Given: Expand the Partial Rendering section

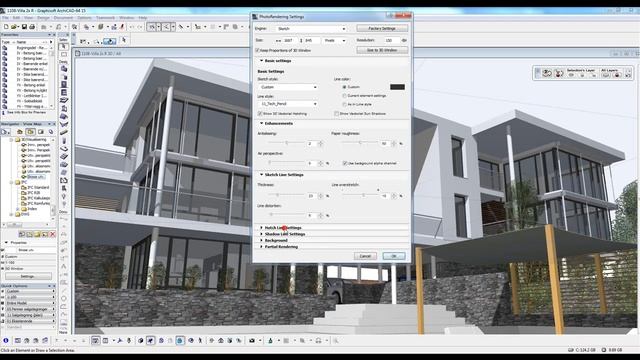Looking at the screenshot, I should coord(261,247).
